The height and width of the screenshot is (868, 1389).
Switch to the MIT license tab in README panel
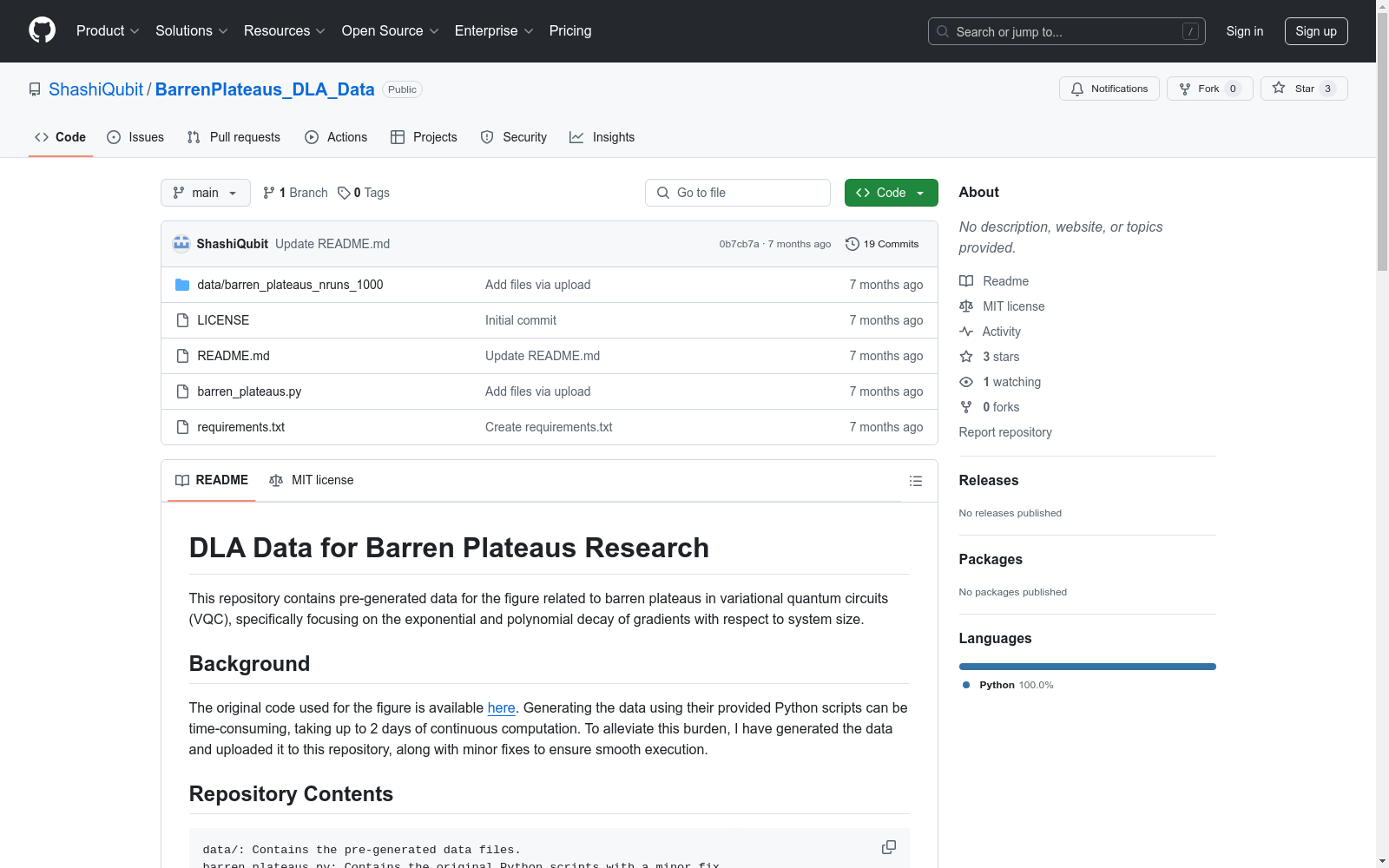(312, 480)
